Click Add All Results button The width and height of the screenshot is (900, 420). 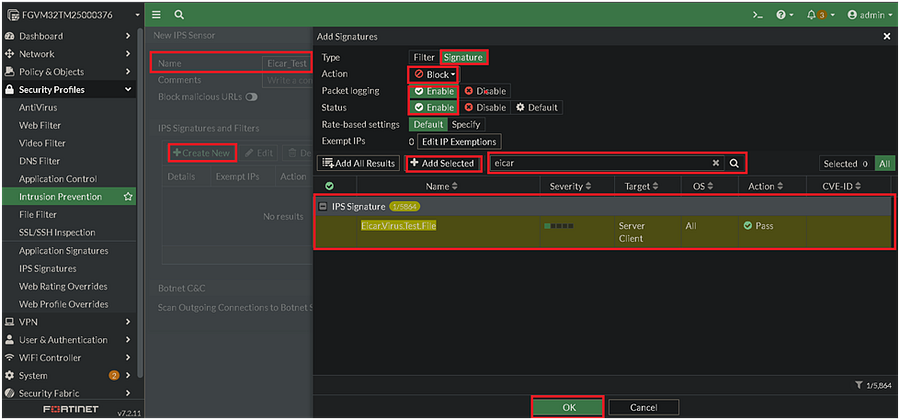359,164
